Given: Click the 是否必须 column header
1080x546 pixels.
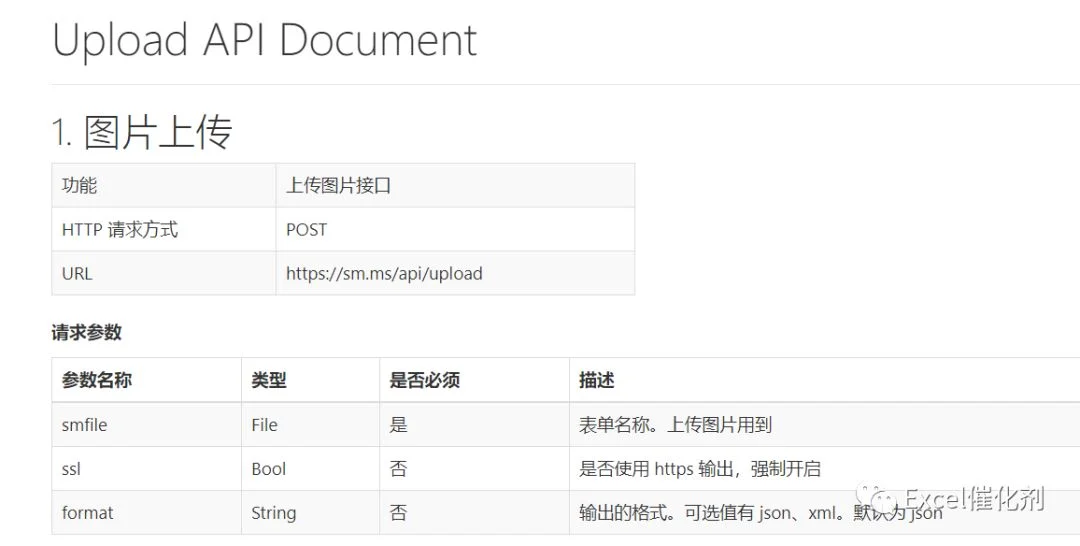Looking at the screenshot, I should 424,379.
